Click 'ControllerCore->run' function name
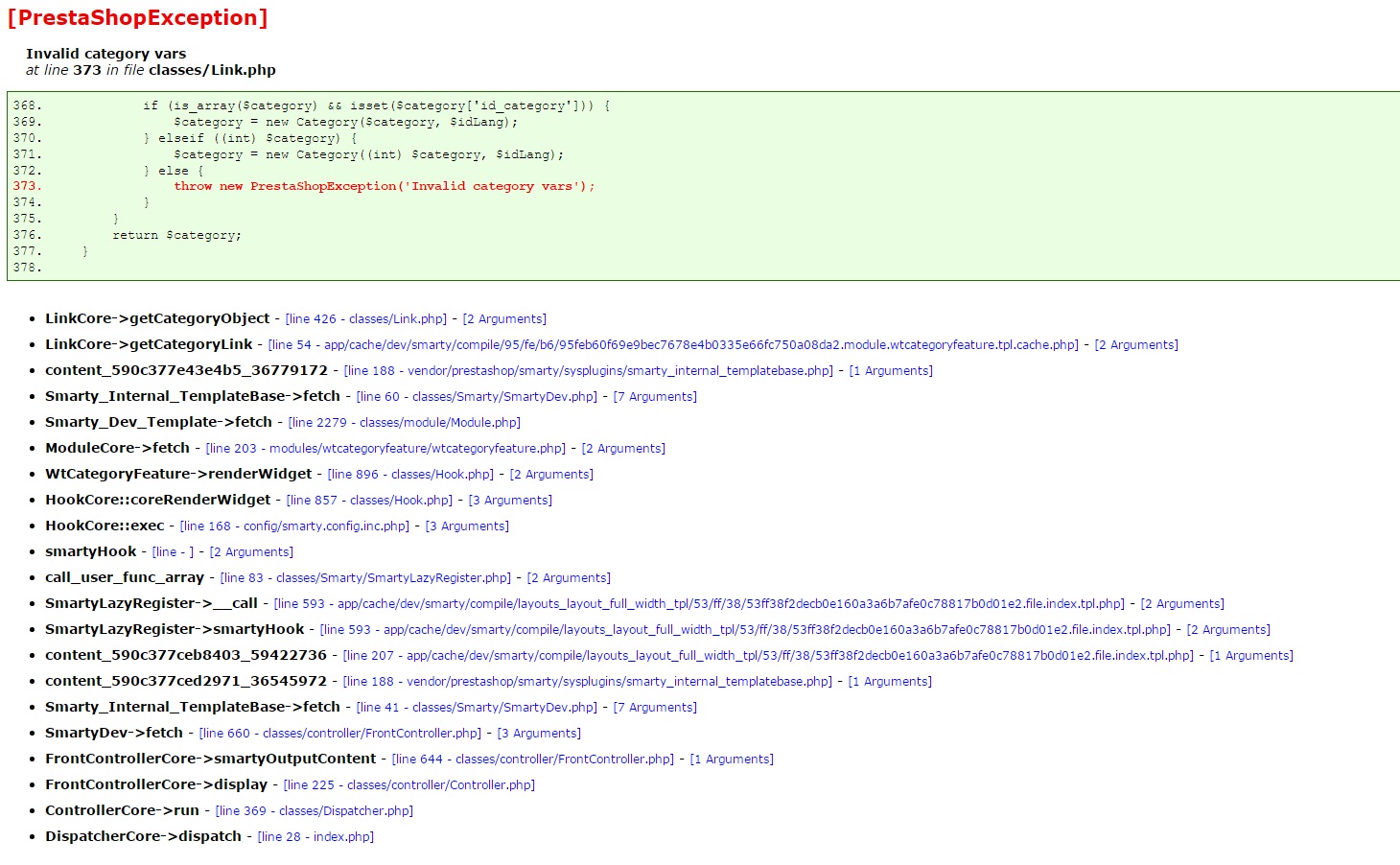The image size is (1400, 865). [122, 810]
